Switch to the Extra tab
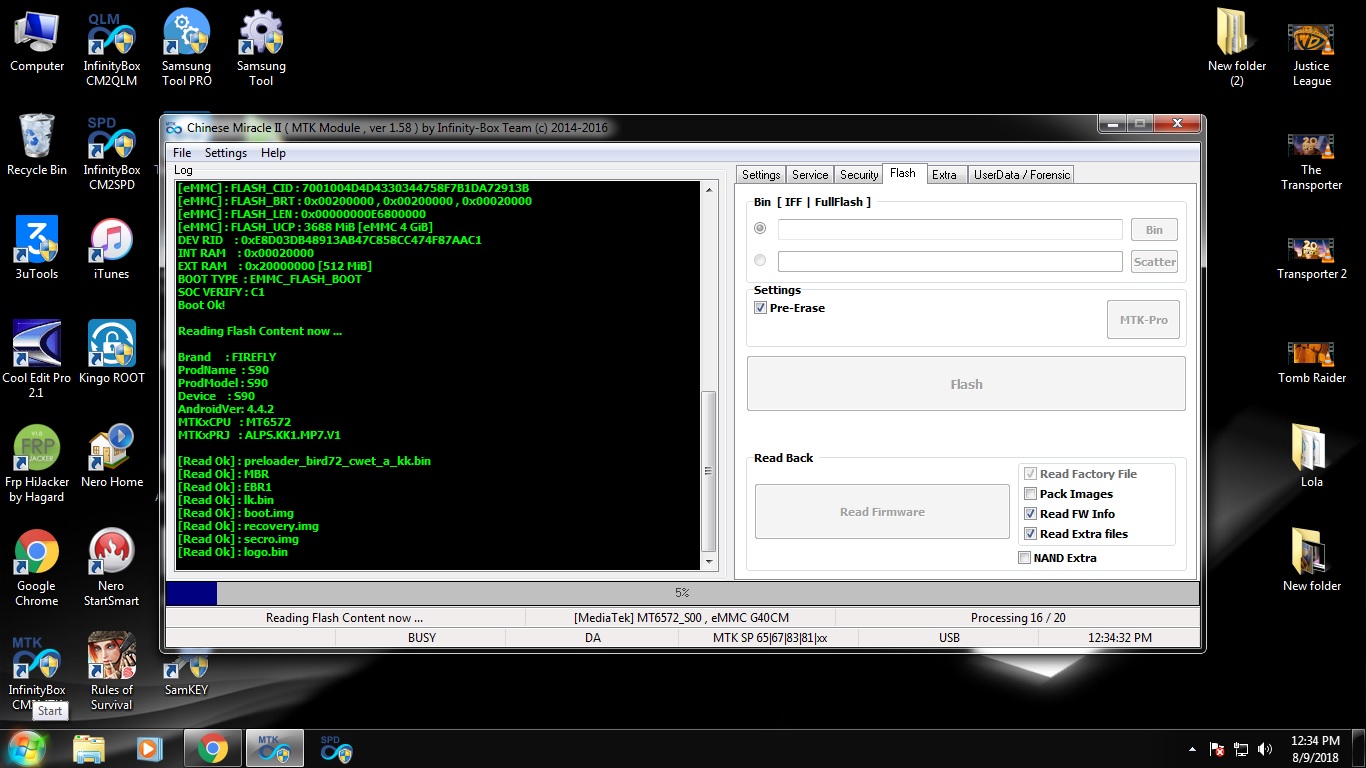The width and height of the screenshot is (1366, 768). (945, 174)
